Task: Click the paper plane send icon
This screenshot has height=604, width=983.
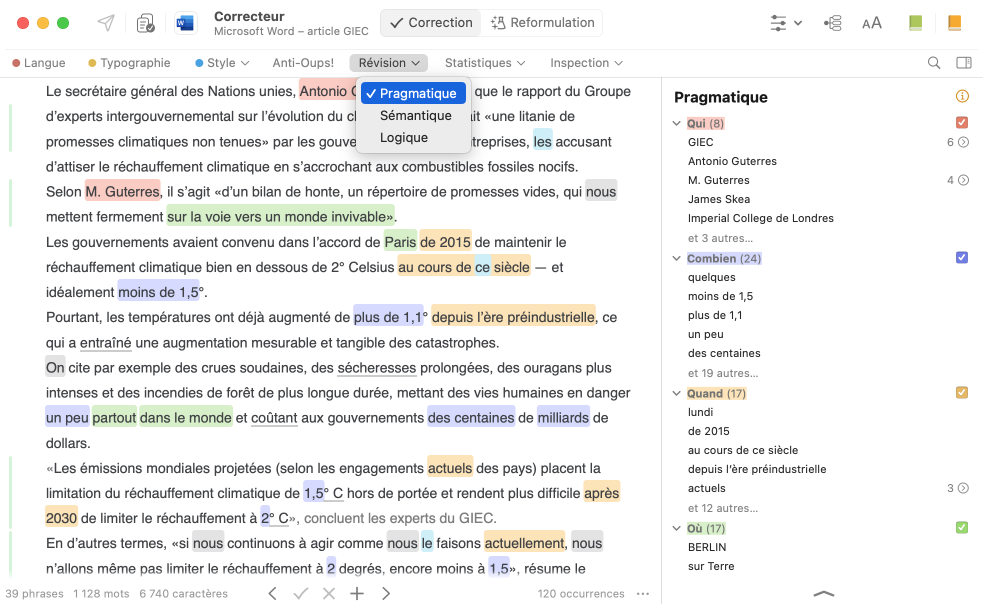Action: pos(106,23)
